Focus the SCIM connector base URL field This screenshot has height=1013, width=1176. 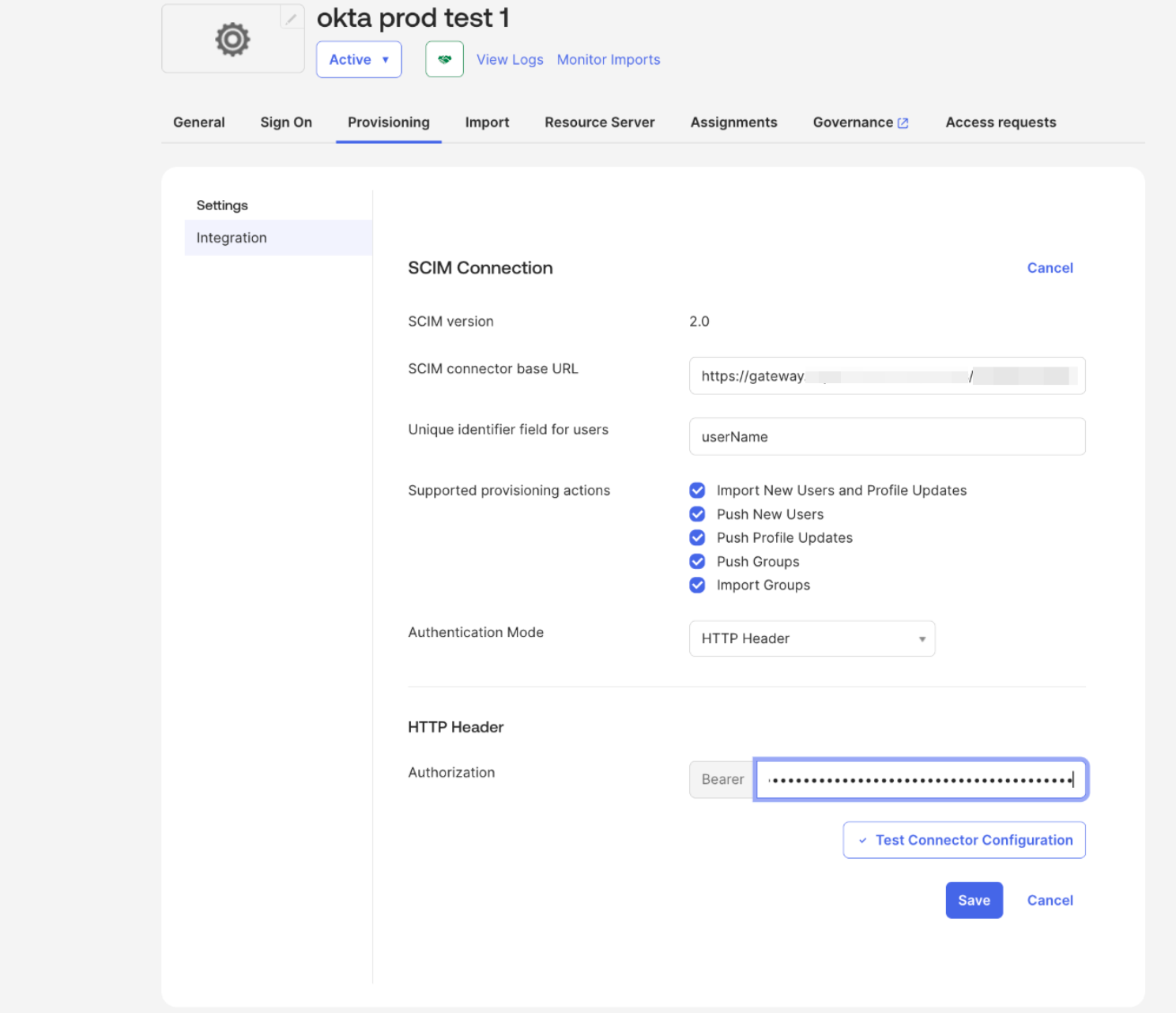click(x=887, y=376)
